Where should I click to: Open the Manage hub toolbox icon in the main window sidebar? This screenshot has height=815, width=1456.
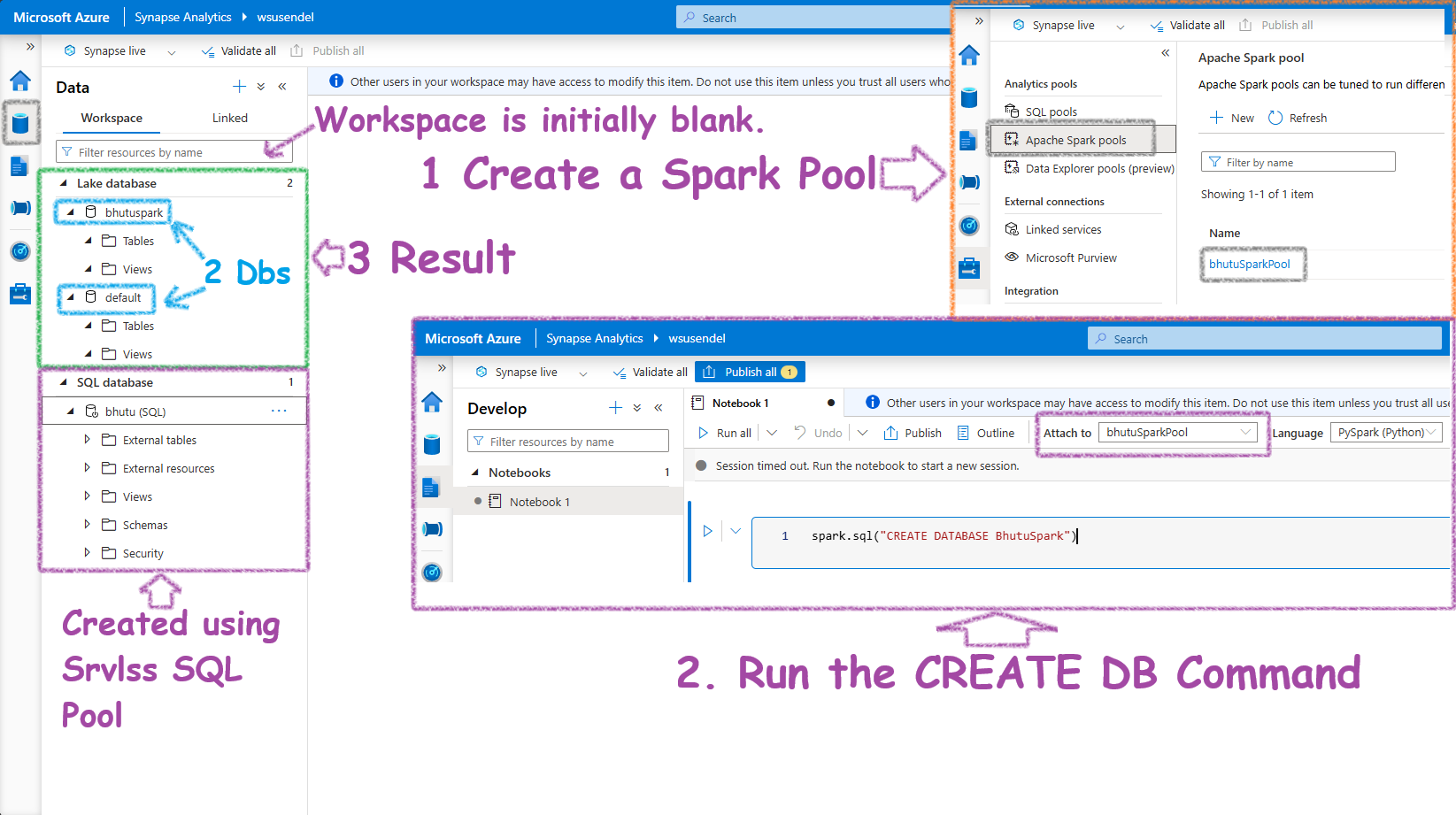(x=20, y=294)
